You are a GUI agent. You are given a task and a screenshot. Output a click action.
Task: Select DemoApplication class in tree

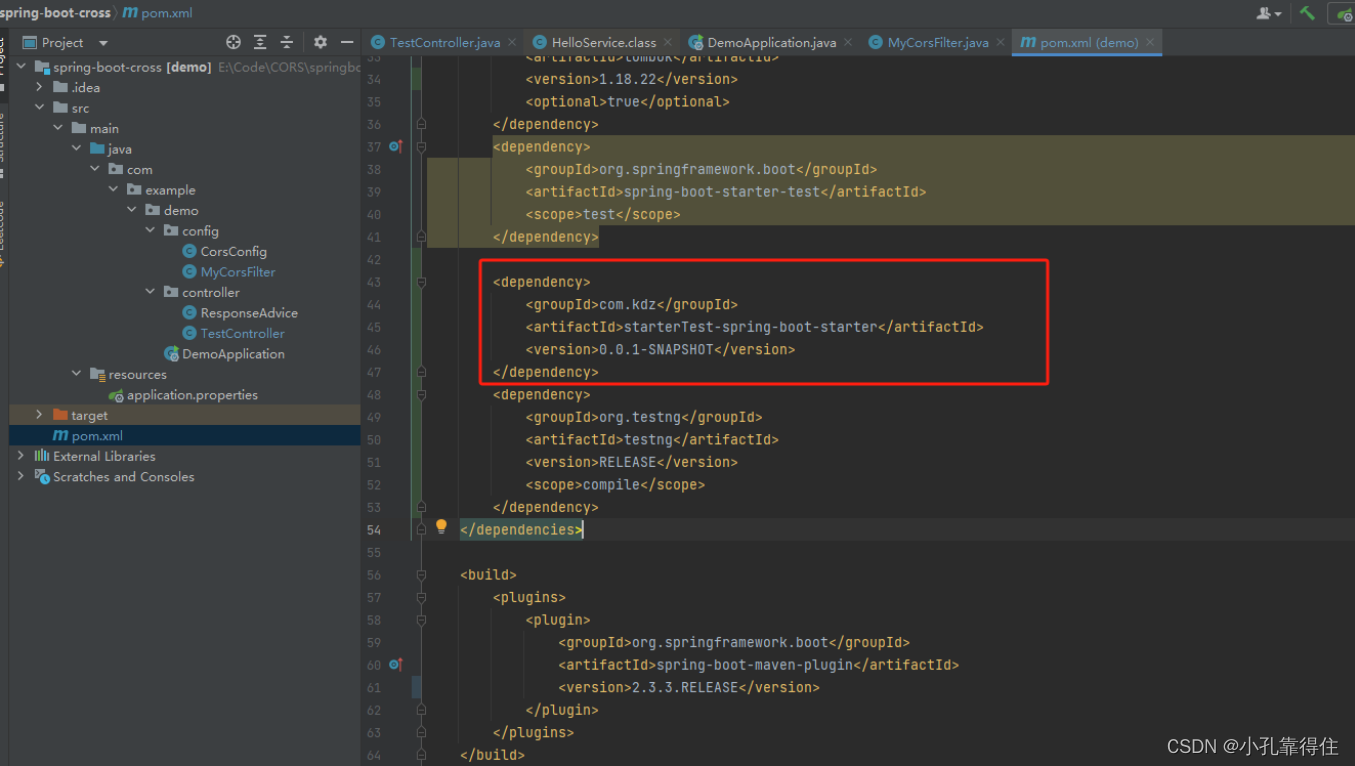click(x=233, y=354)
